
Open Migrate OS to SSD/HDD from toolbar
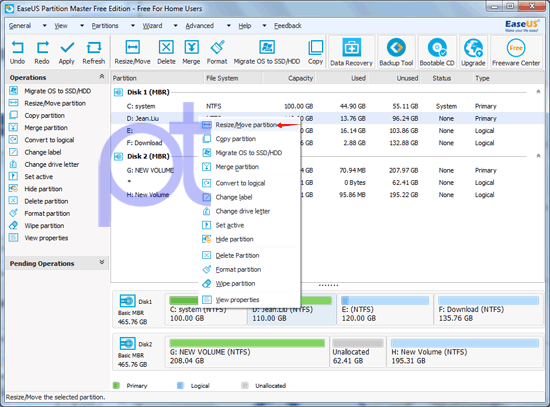267,53
